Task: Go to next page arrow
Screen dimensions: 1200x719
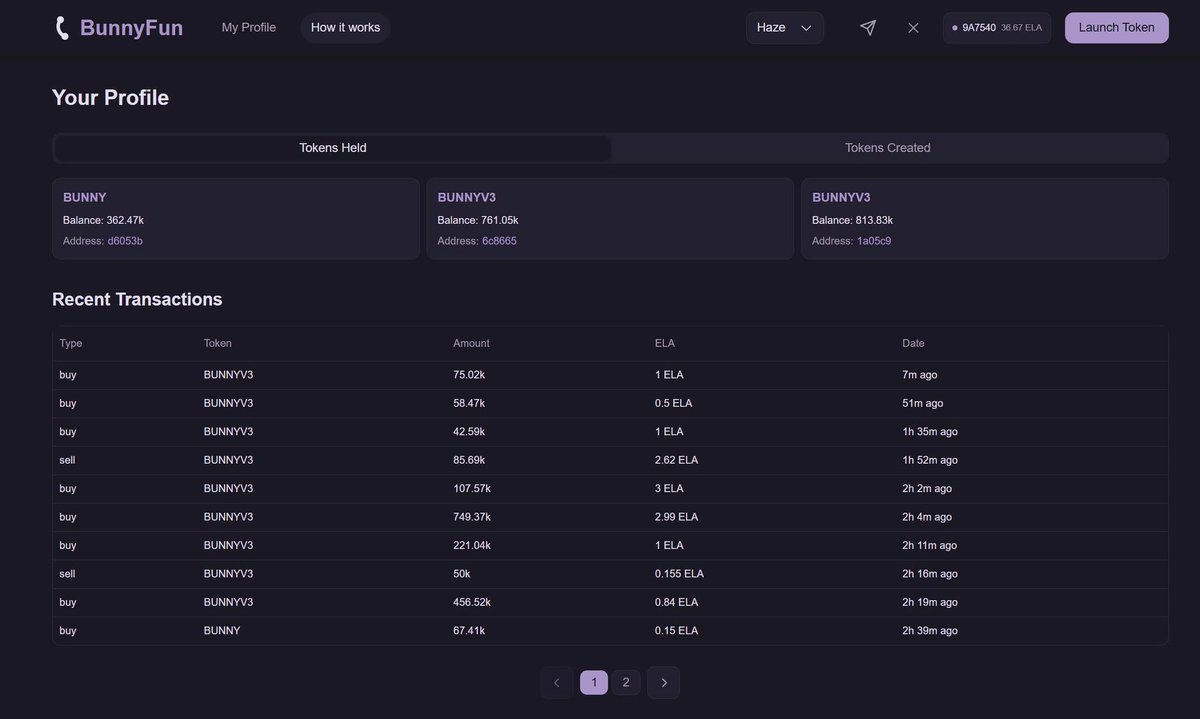Action: pos(663,683)
